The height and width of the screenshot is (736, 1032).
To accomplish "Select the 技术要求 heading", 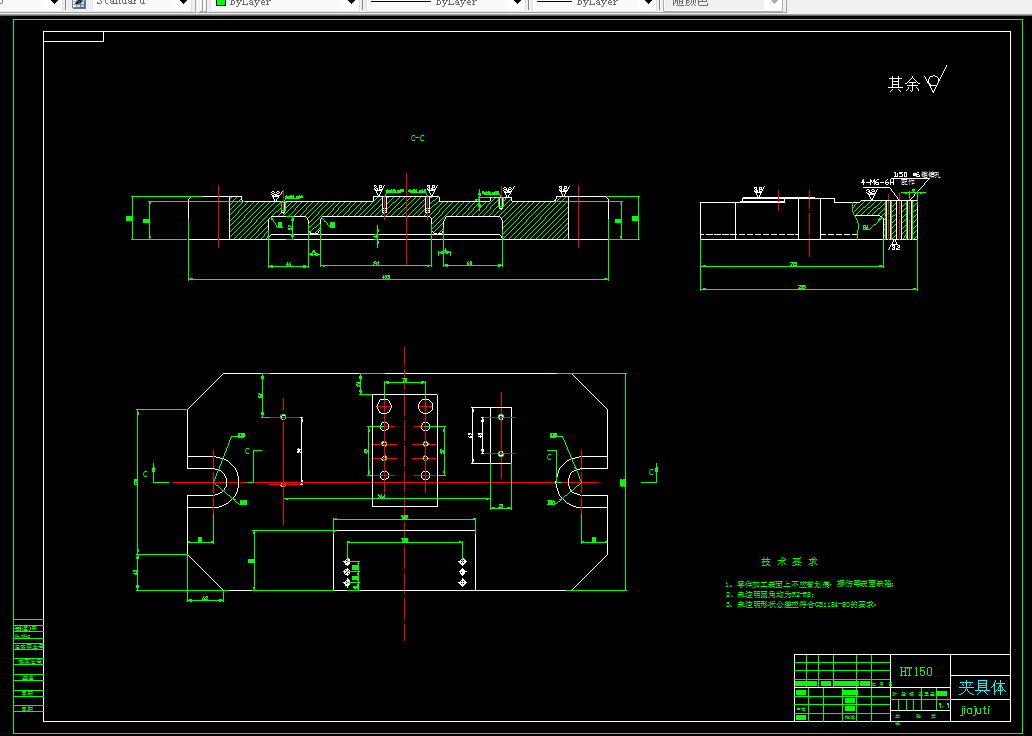I will coord(790,562).
